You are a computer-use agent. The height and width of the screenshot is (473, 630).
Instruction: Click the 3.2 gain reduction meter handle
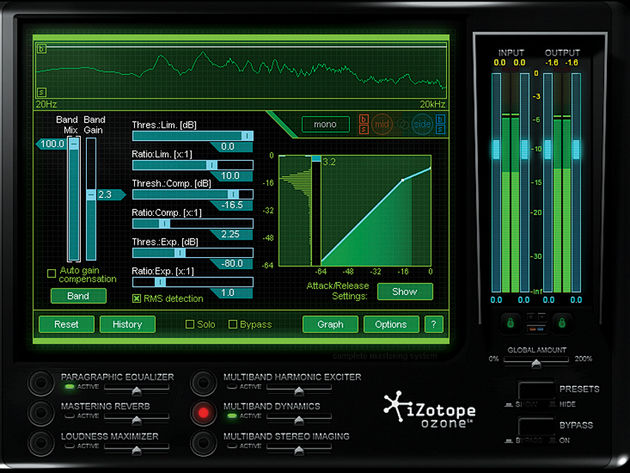(316, 159)
